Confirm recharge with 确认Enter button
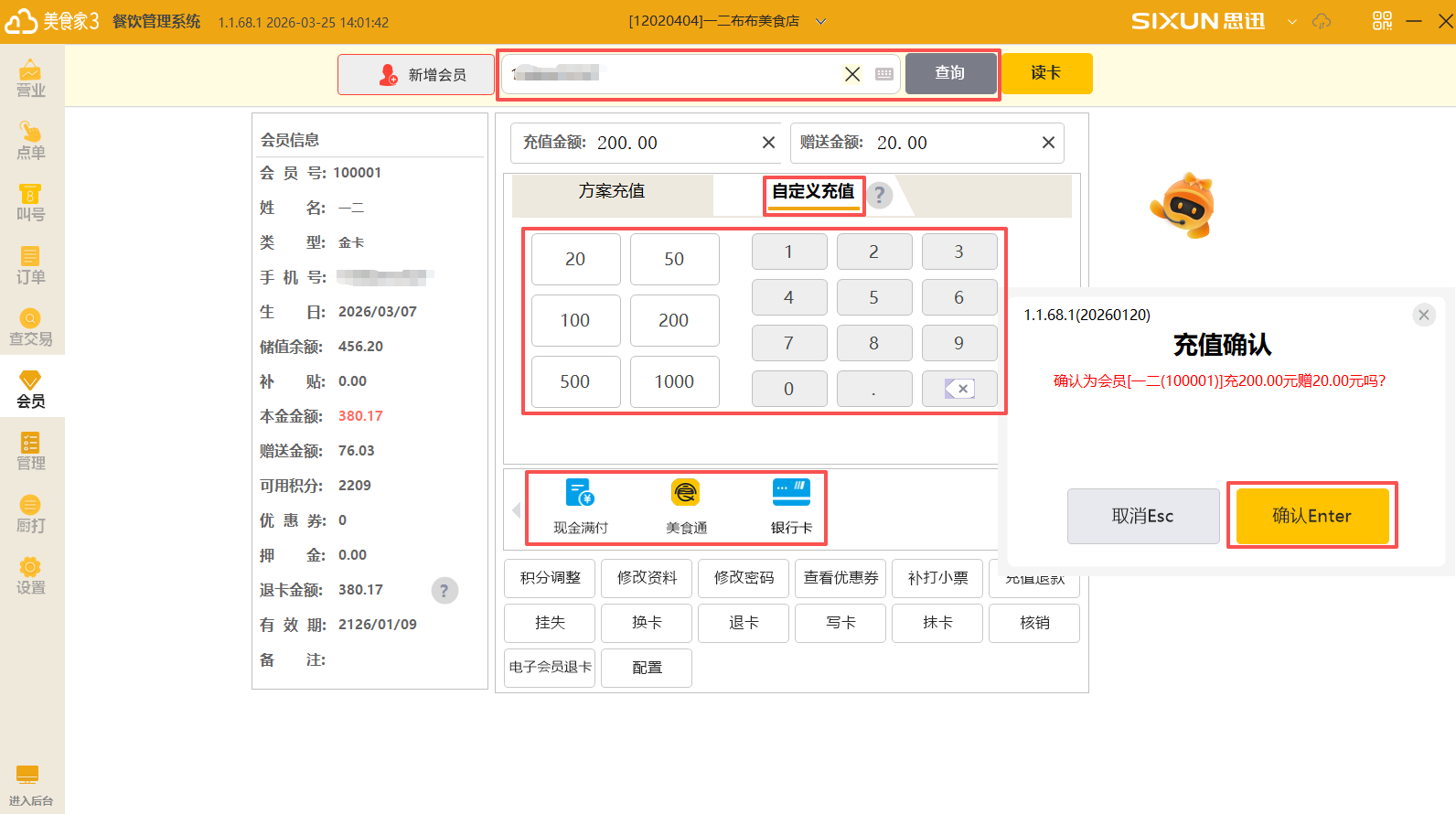 tap(1311, 516)
